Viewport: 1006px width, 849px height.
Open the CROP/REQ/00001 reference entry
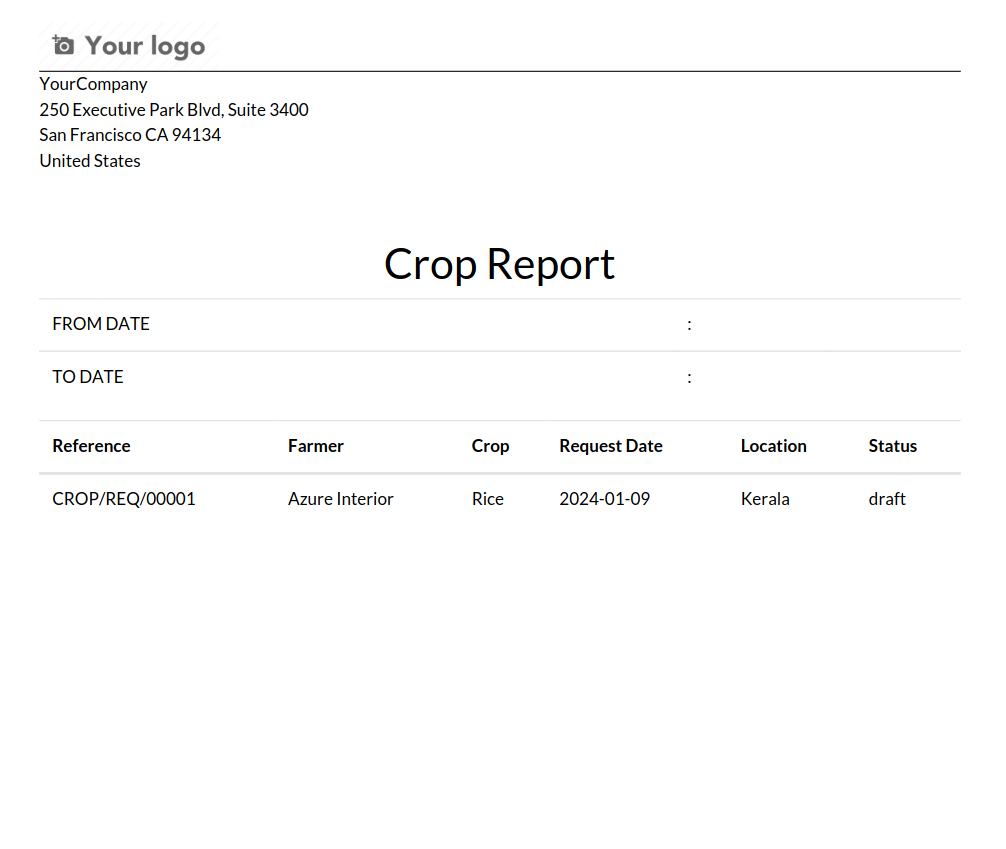click(x=124, y=499)
